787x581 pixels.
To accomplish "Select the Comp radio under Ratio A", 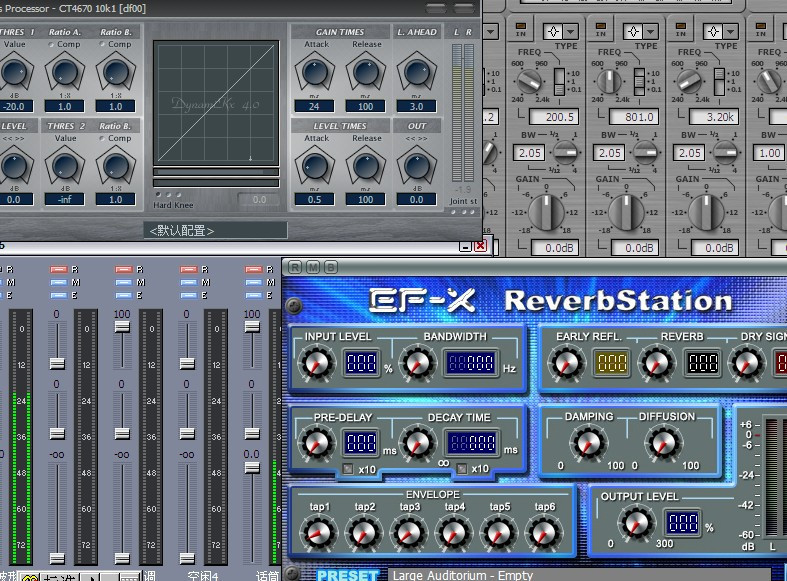I will click(x=51, y=44).
